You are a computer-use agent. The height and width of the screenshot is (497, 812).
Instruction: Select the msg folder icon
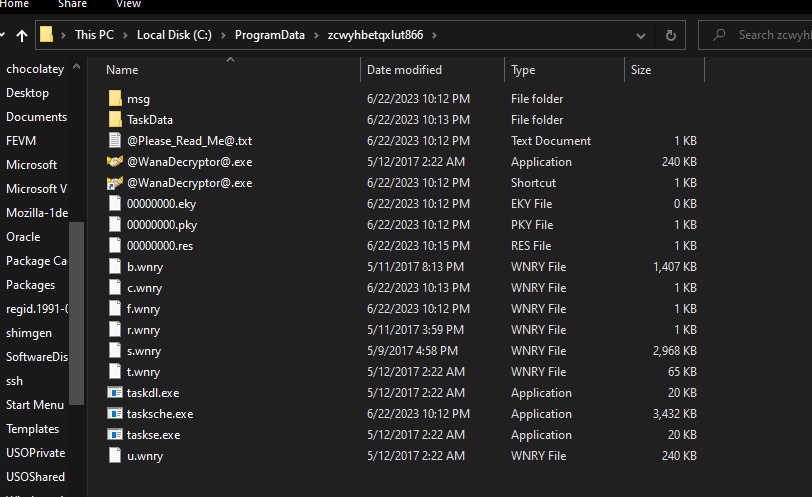[115, 99]
